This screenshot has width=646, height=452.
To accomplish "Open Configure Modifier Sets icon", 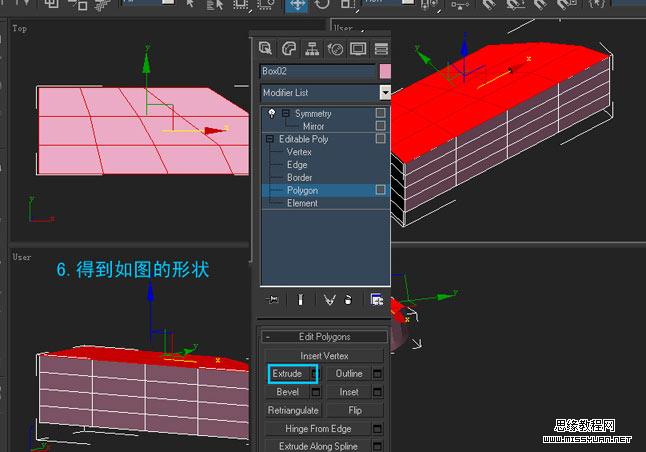I will [377, 300].
